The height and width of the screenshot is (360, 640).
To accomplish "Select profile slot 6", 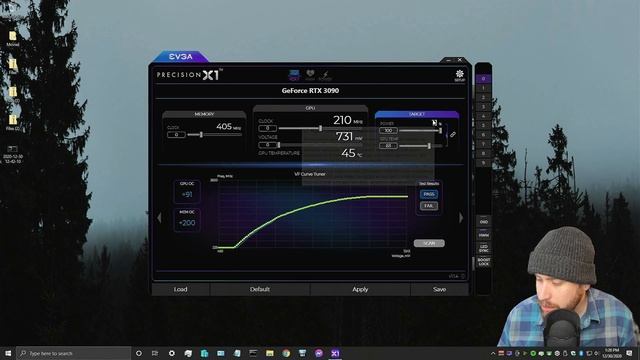I will pos(483,135).
